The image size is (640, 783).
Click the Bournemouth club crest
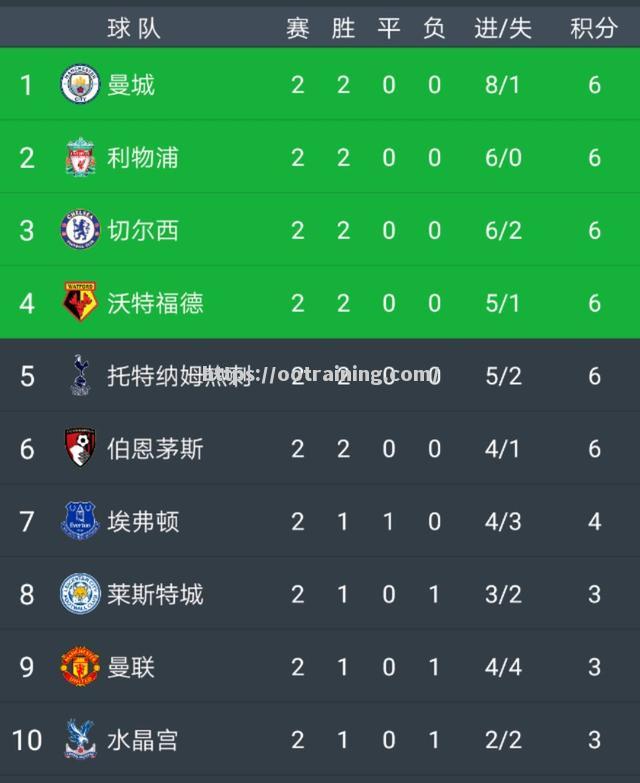pos(80,447)
